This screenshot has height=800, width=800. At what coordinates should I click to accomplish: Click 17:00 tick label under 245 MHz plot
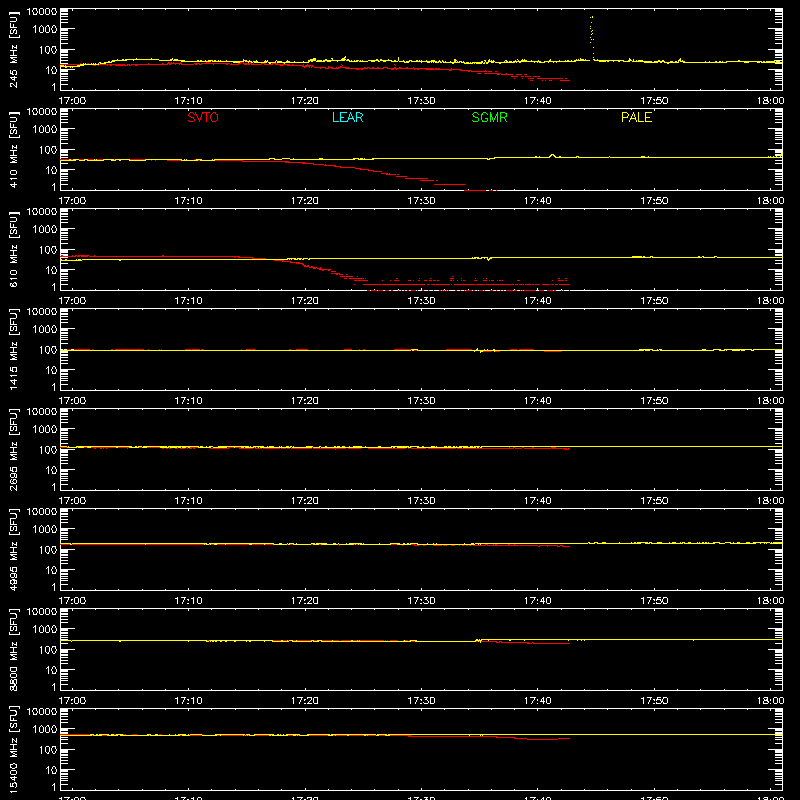[72, 101]
